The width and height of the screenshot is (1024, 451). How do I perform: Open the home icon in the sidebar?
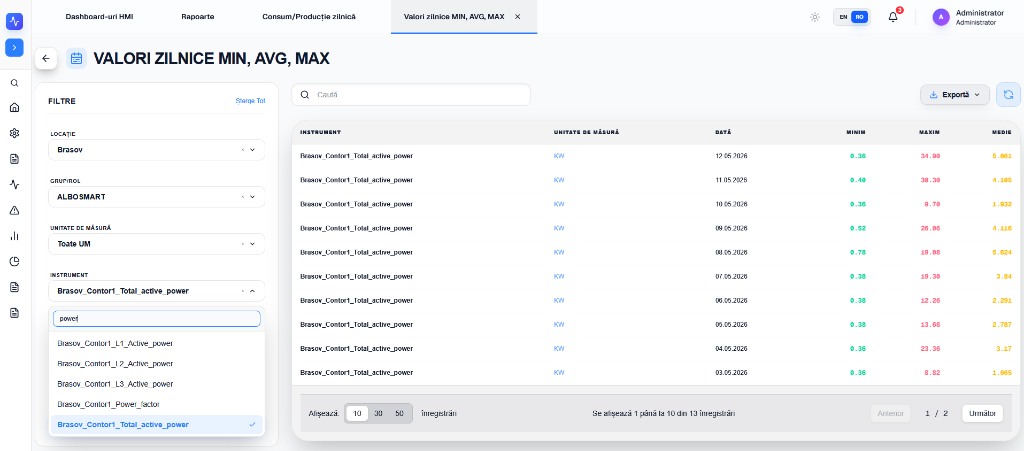click(x=14, y=108)
